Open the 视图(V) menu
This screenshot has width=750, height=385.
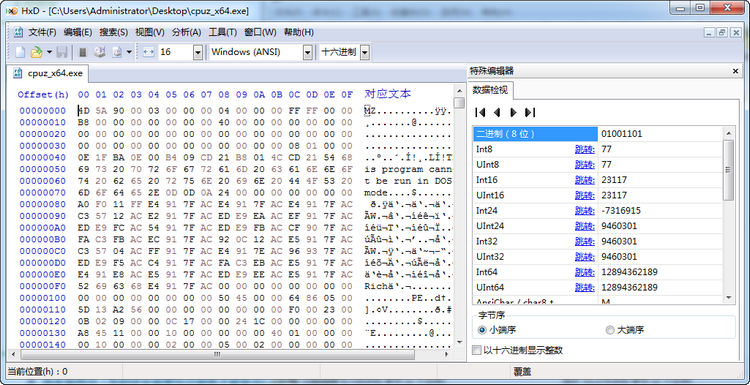coord(150,33)
